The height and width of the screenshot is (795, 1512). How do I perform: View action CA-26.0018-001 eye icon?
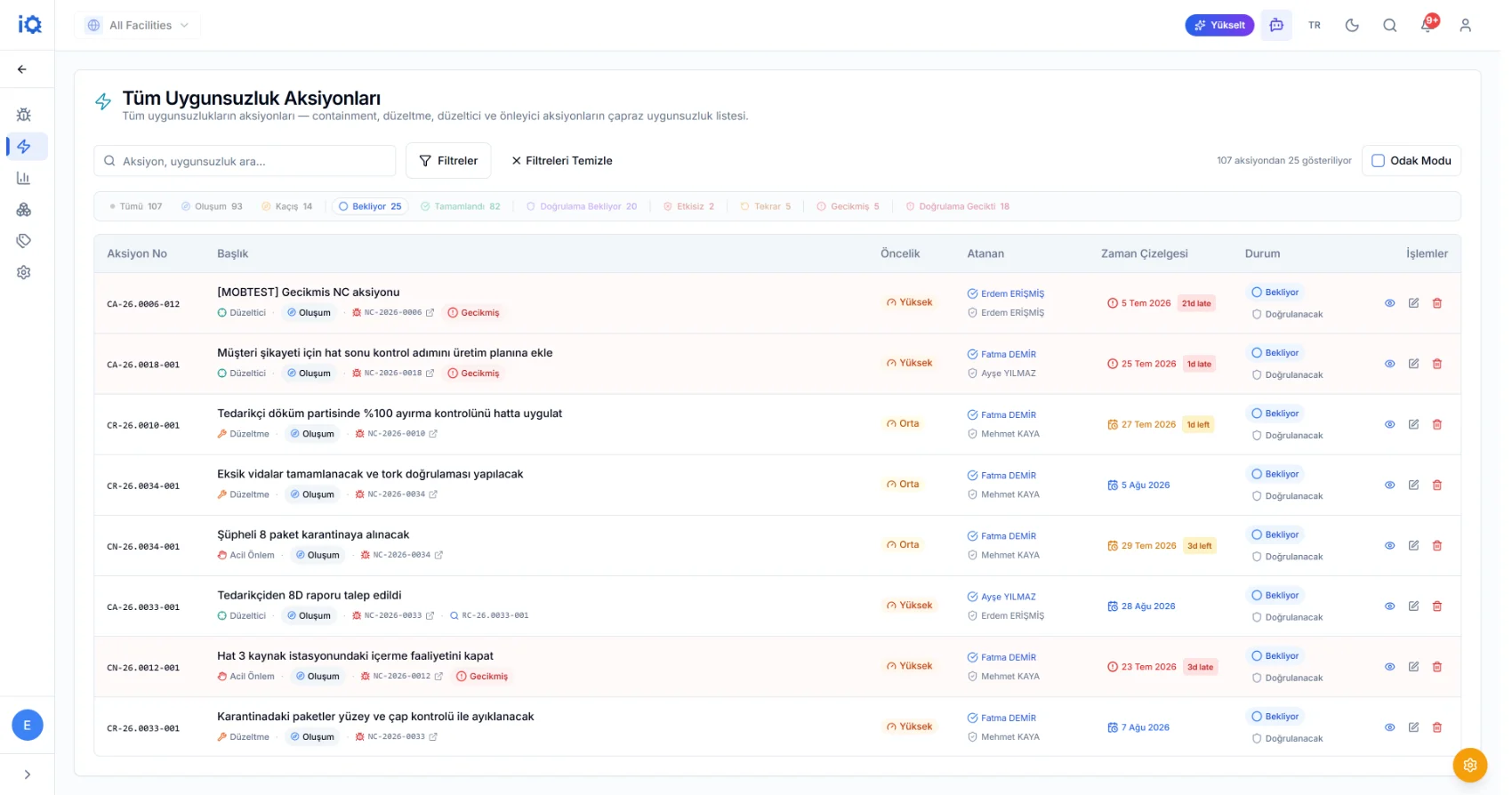click(1389, 364)
